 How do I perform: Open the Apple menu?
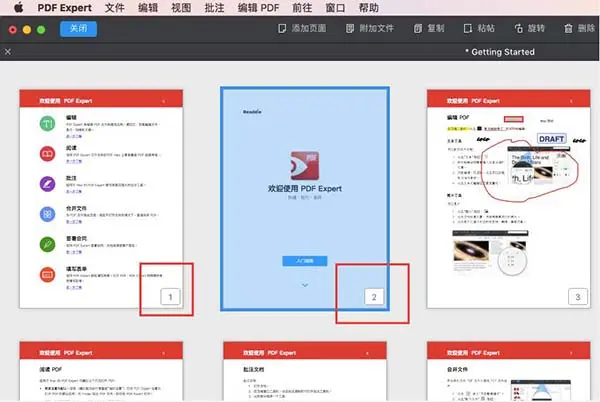(x=18, y=8)
